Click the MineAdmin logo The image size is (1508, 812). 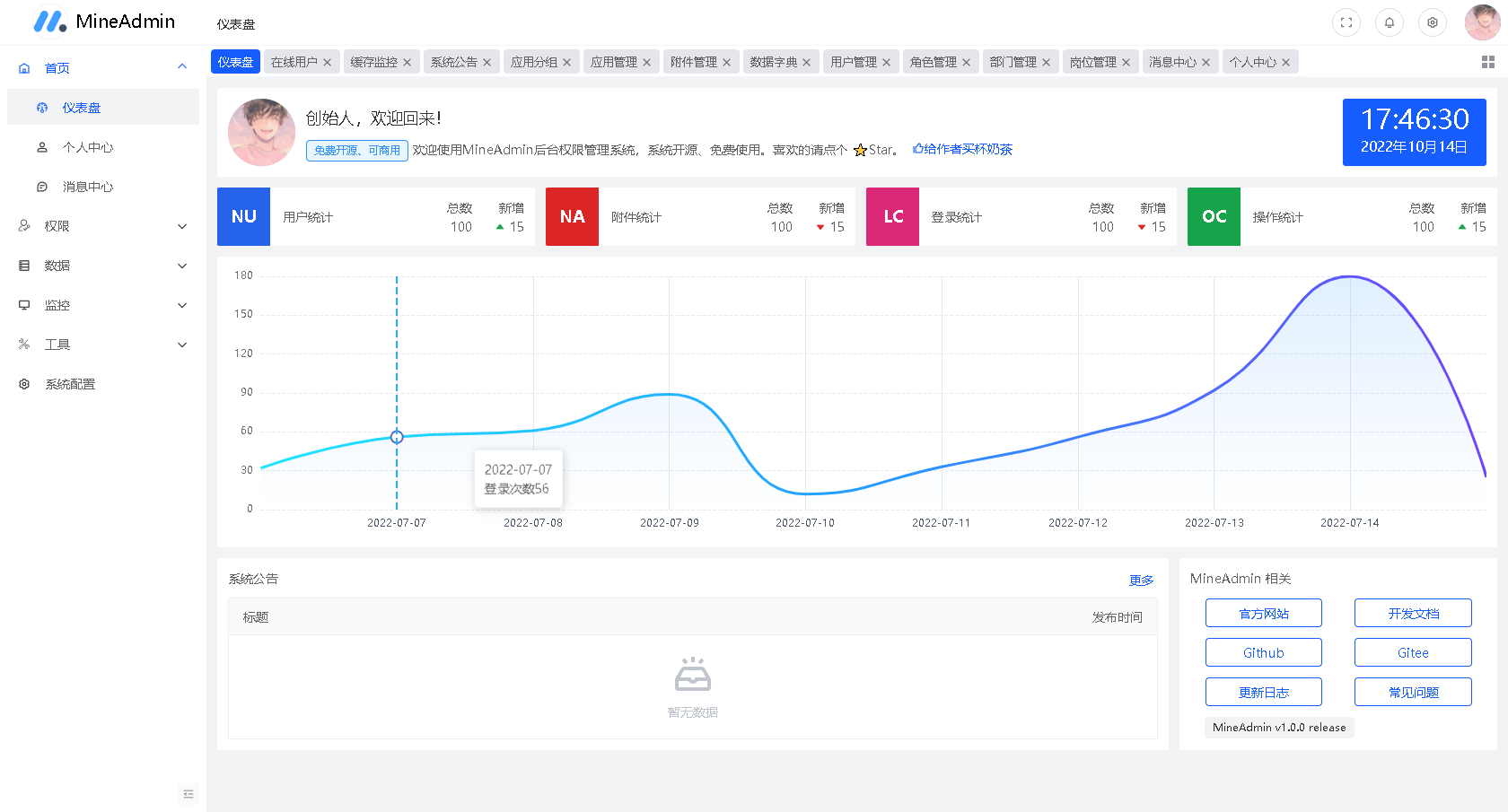pos(104,22)
